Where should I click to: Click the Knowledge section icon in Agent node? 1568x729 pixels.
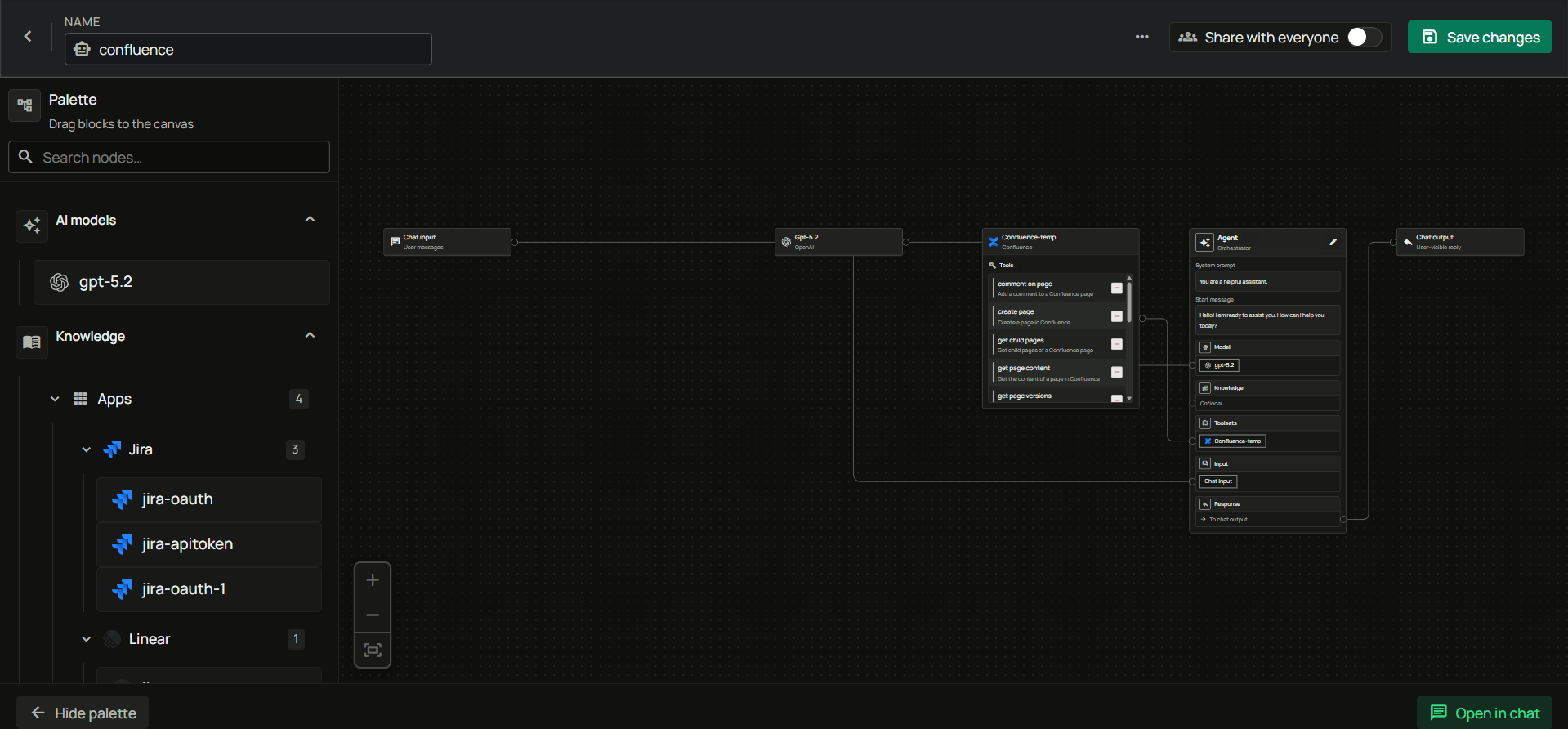(1205, 388)
